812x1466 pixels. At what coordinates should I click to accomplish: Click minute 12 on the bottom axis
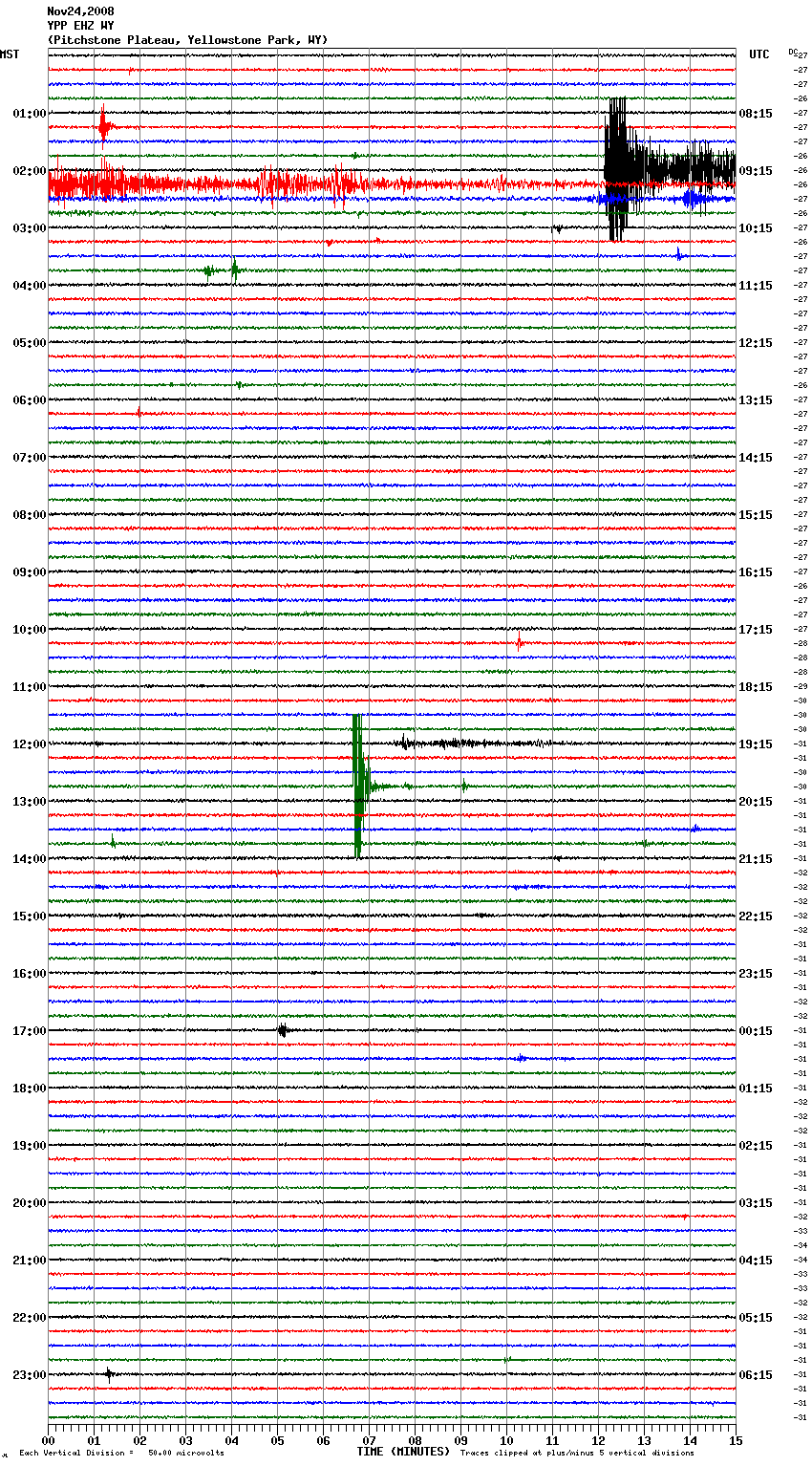(x=599, y=1440)
